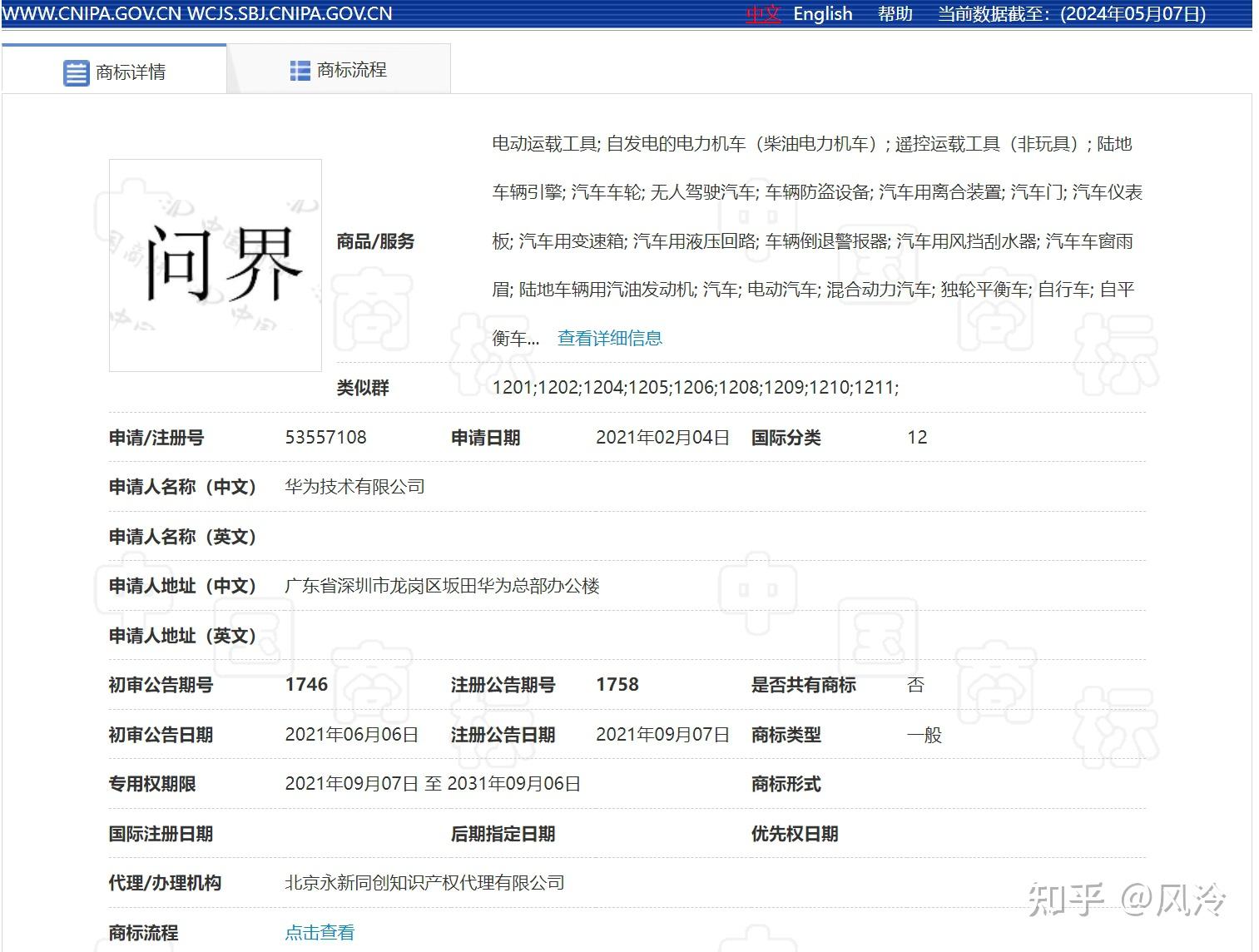This screenshot has width=1259, height=952.
Task: Select exclusive rights period 2021年09月07日 至 2031年09月06日
Action: 433,783
